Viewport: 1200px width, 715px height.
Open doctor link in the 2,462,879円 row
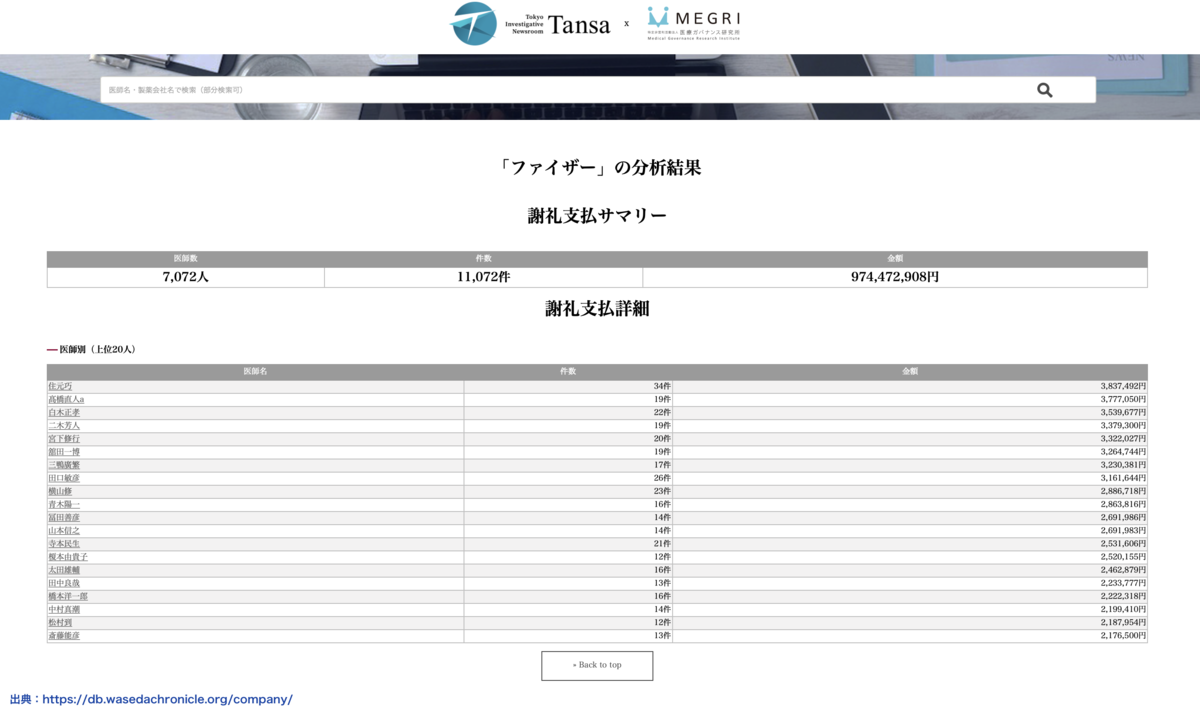pyautogui.click(x=64, y=569)
